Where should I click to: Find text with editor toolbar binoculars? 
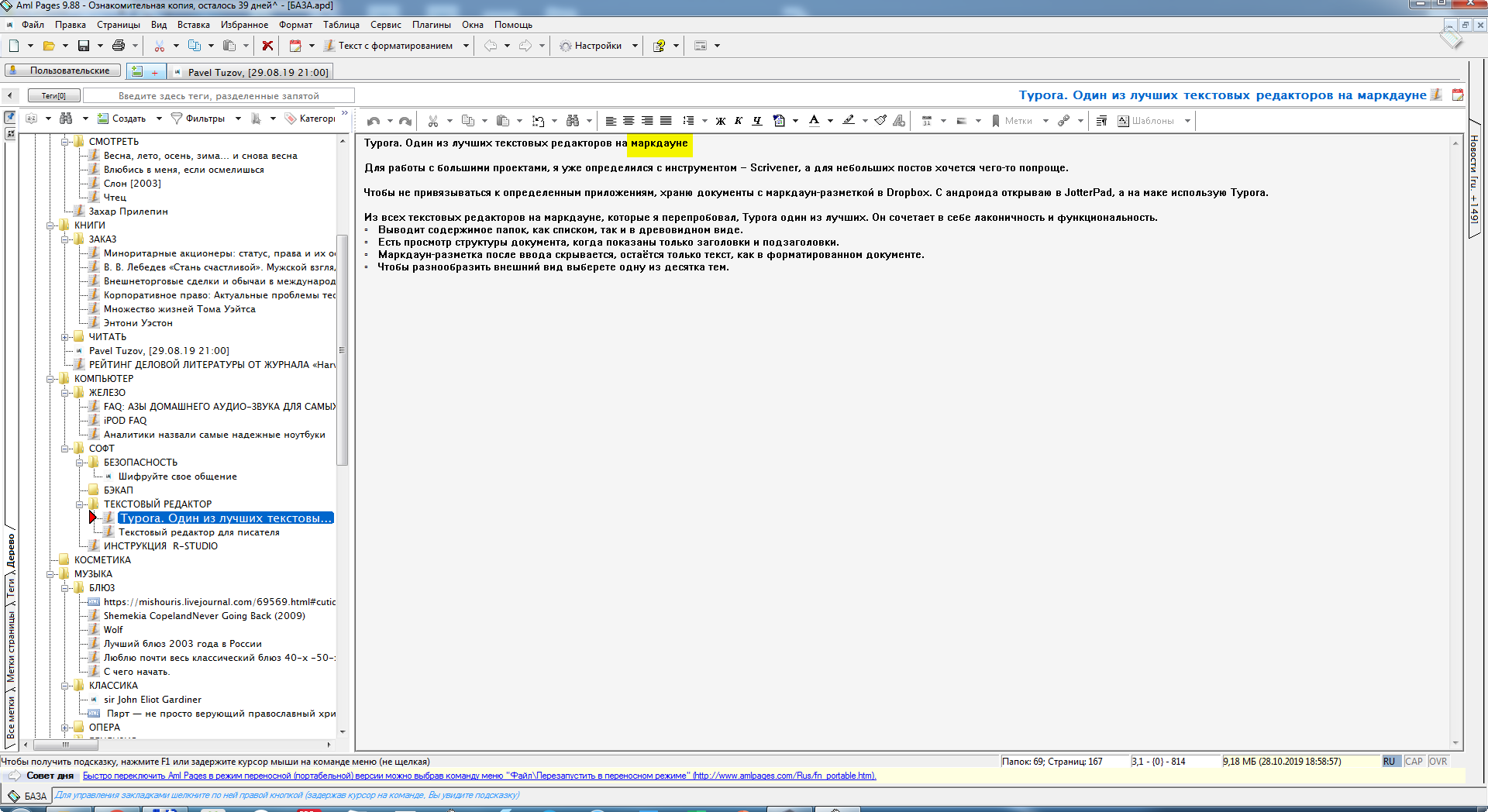[573, 121]
